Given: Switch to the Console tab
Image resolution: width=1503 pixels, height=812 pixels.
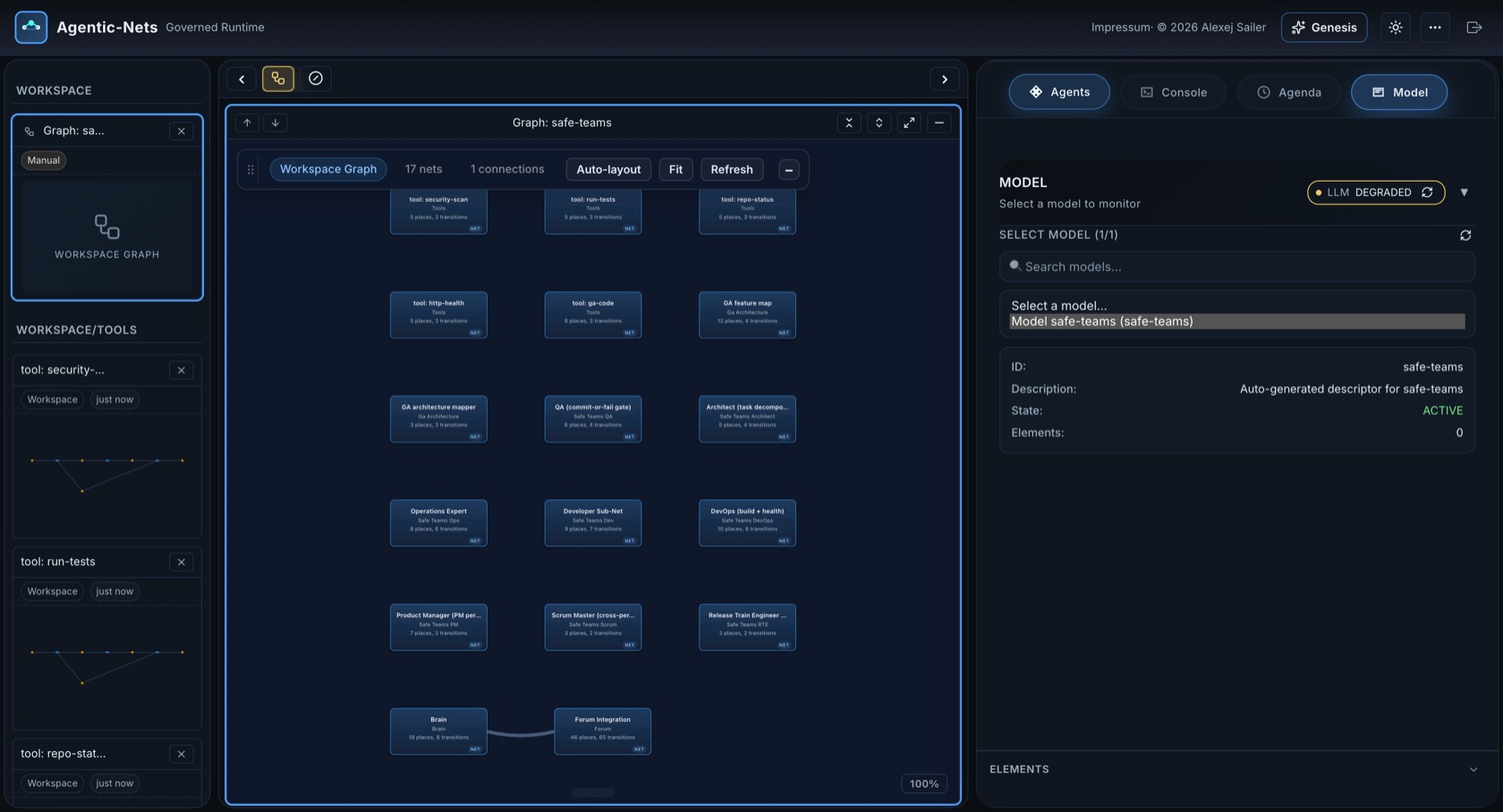Looking at the screenshot, I should 1174,92.
